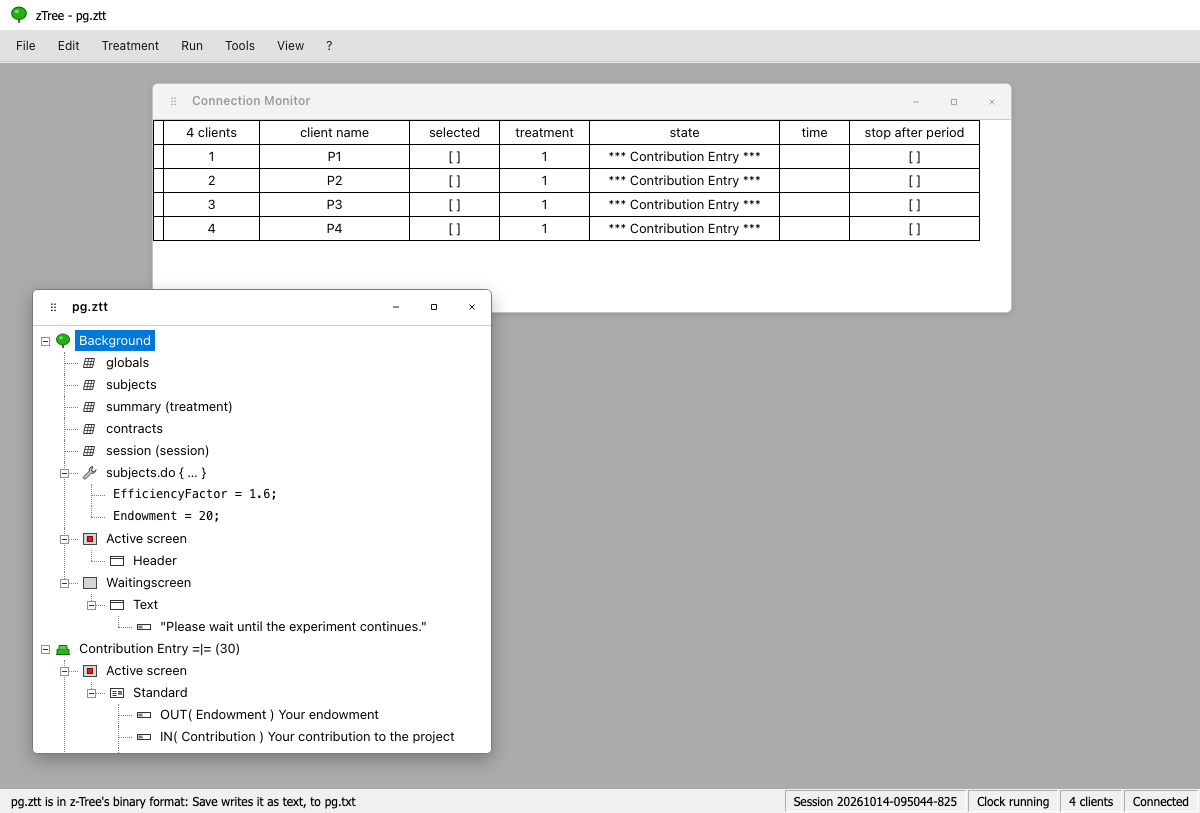Collapse the Background tree node
This screenshot has width=1200, height=813.
click(x=45, y=341)
